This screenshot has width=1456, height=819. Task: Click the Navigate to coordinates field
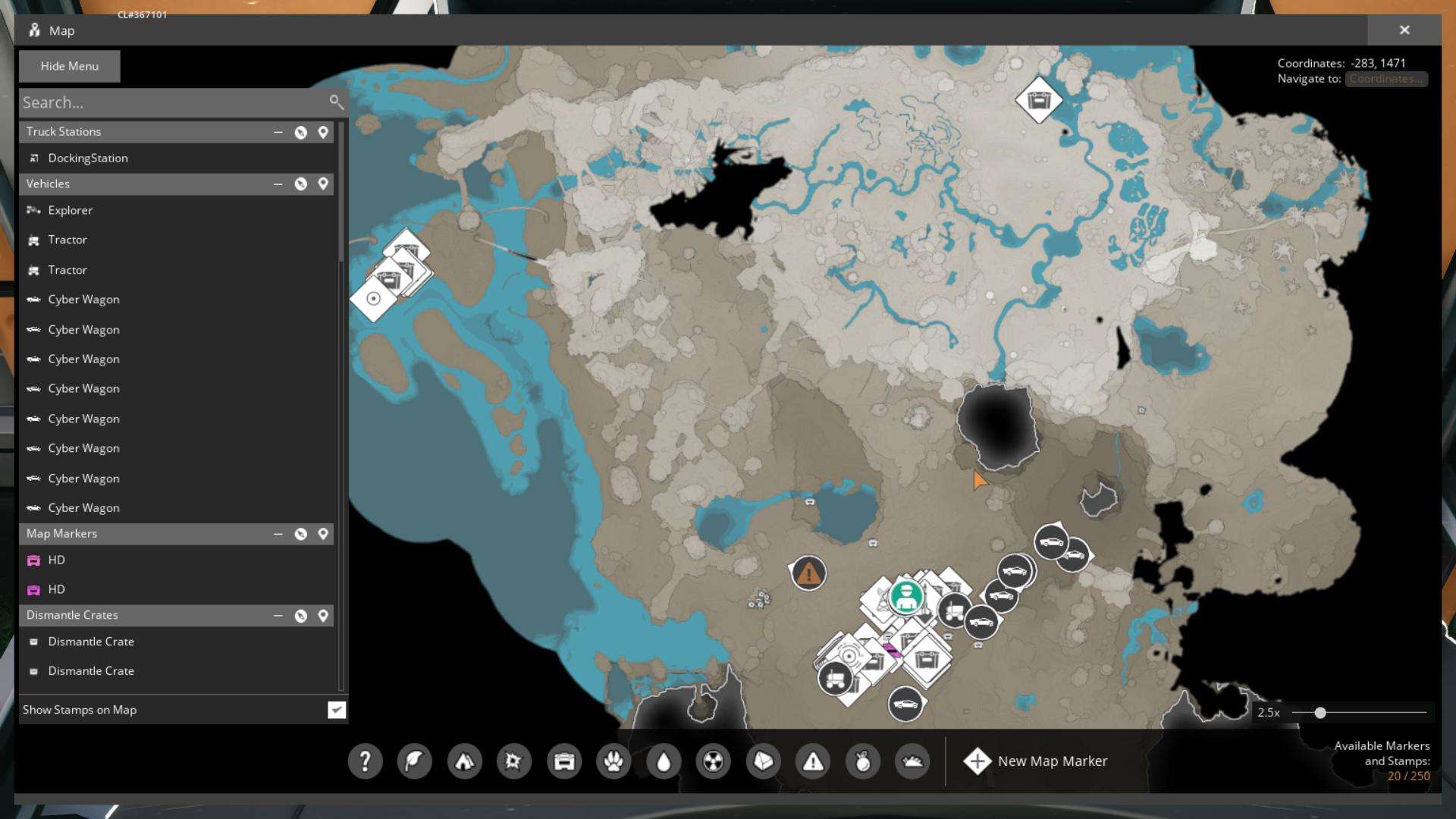[1386, 79]
